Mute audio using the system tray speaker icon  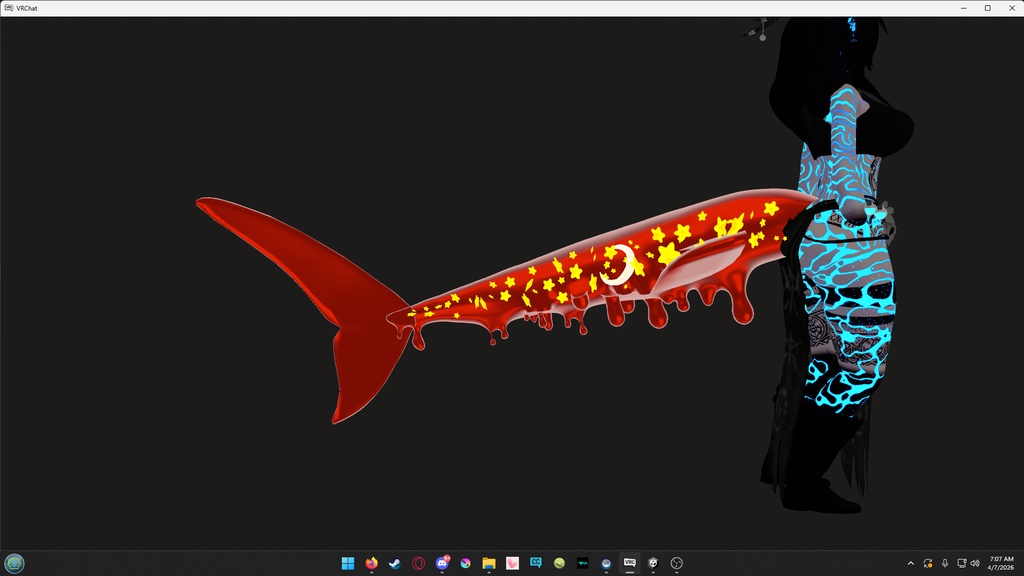click(975, 563)
